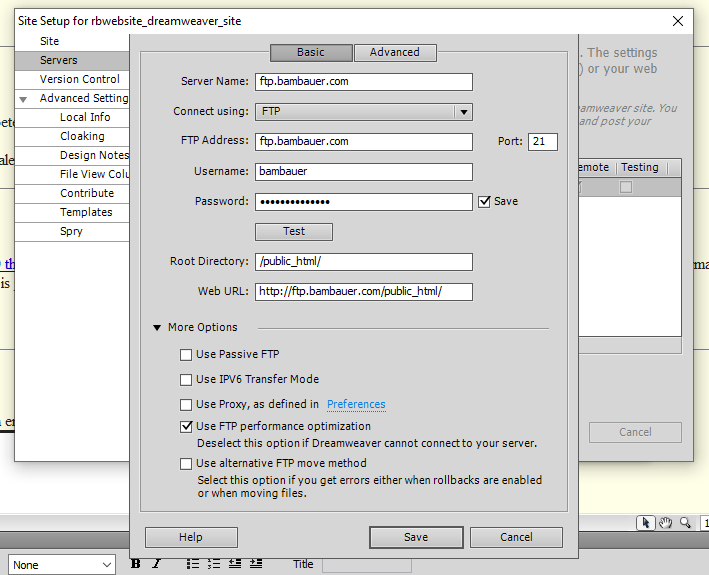
Task: Switch to the Advanced tab
Action: [395, 52]
